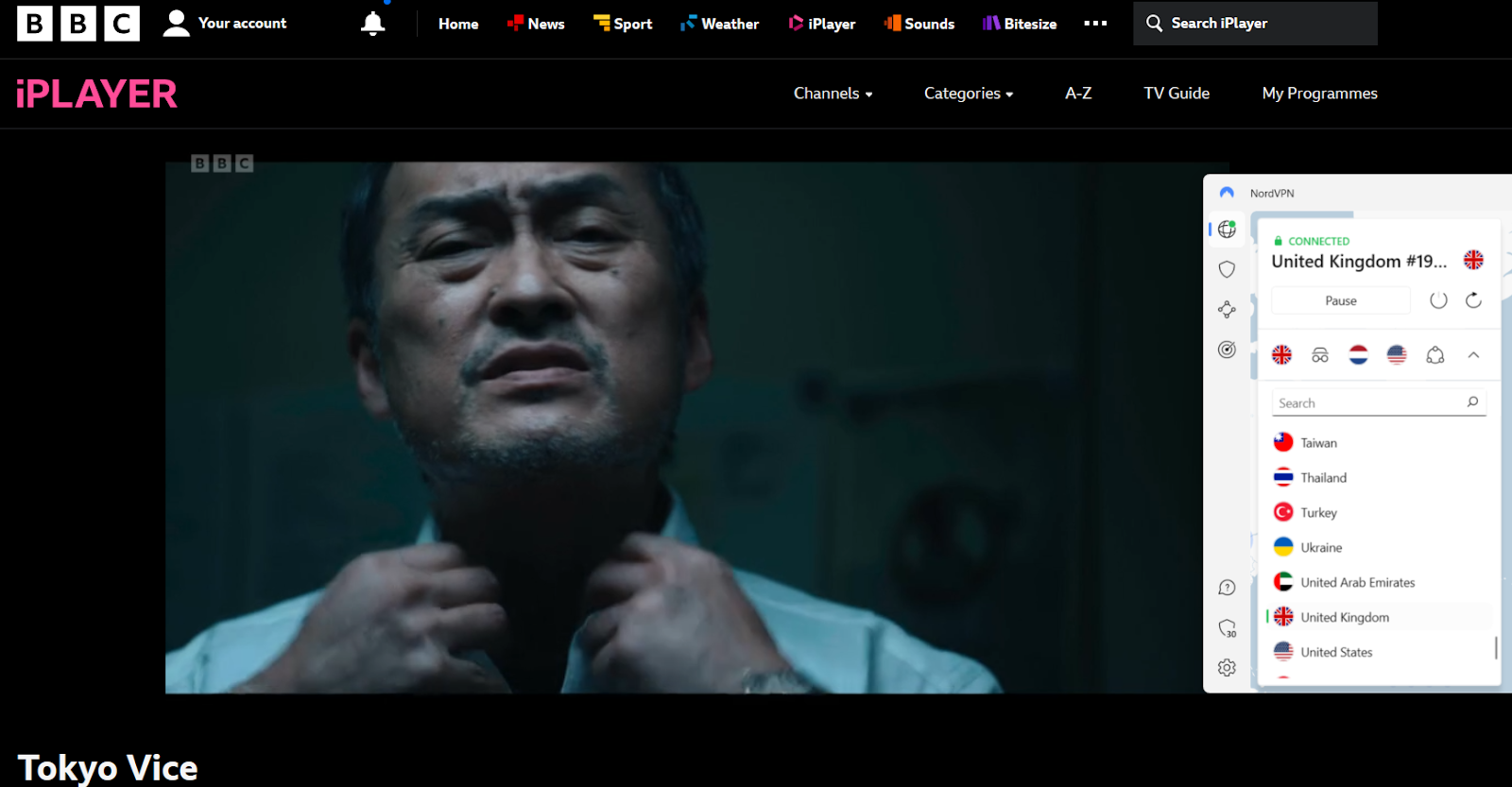Click the iPlayer pink logo
The height and width of the screenshot is (787, 1512).
(x=96, y=94)
